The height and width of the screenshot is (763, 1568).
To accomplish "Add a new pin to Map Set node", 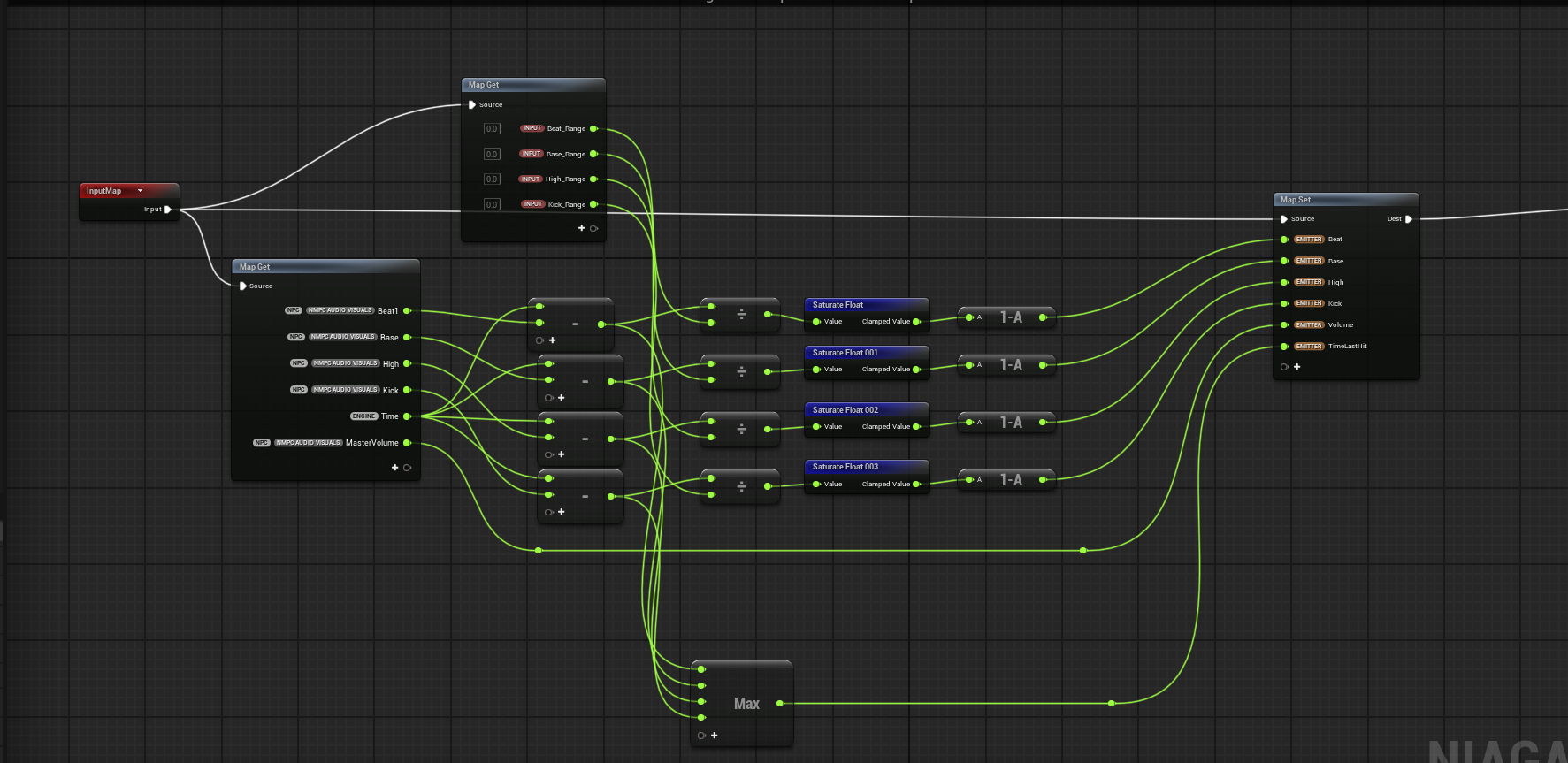I will pos(1296,367).
